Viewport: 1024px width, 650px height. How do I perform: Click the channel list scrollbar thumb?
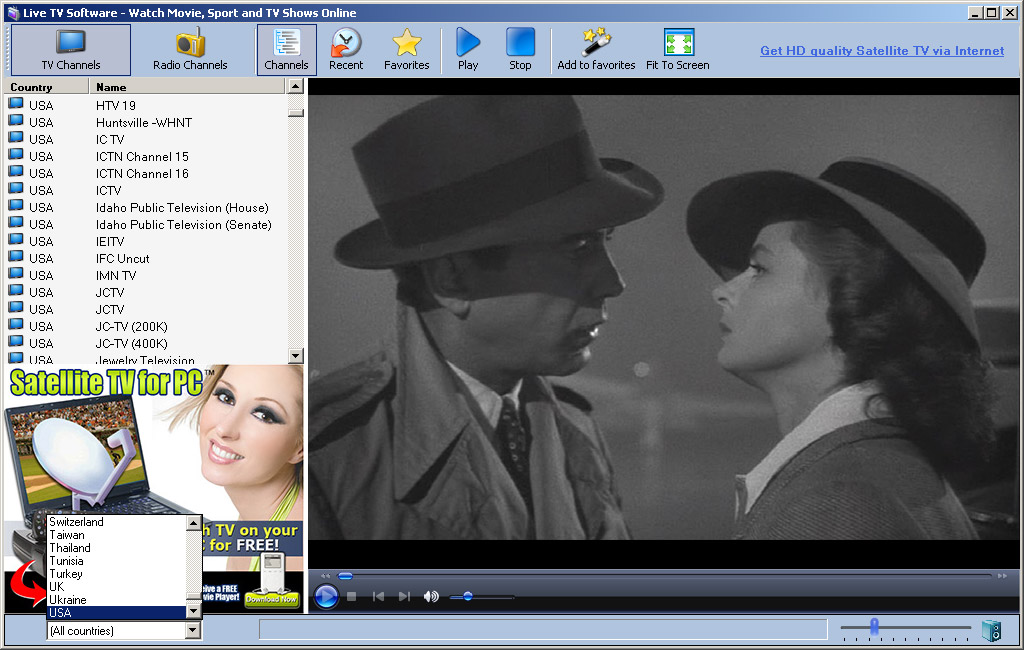coord(295,113)
